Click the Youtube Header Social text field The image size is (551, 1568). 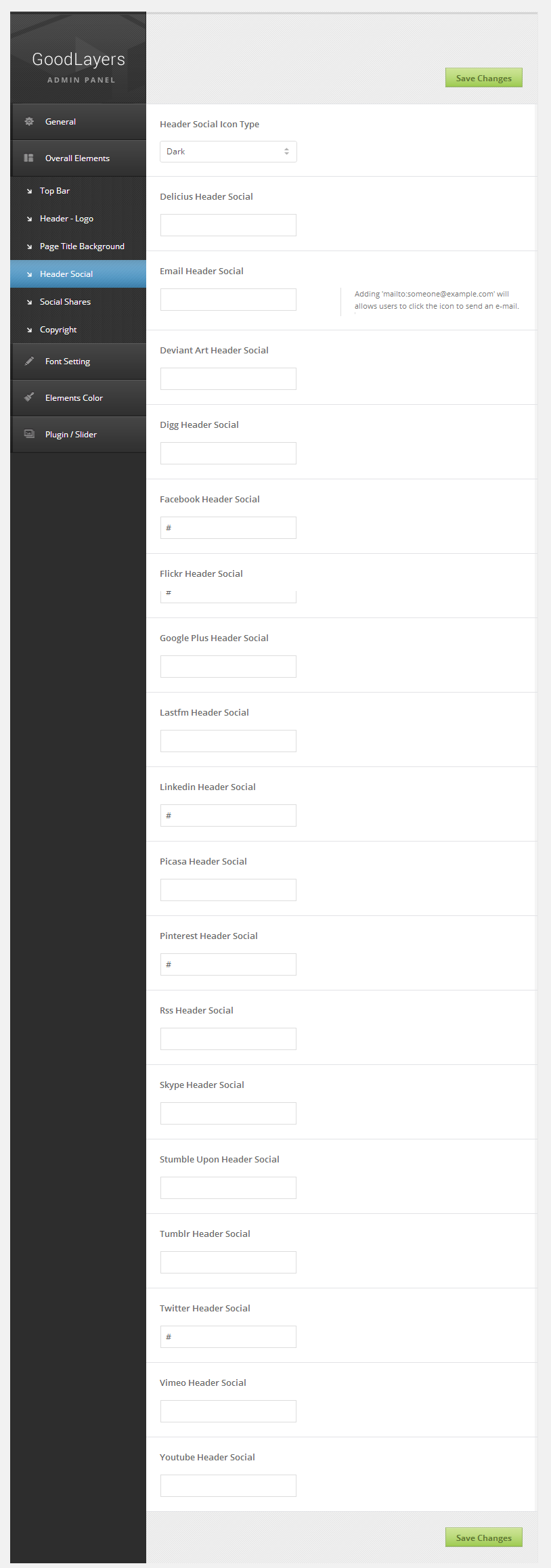coord(228,1486)
